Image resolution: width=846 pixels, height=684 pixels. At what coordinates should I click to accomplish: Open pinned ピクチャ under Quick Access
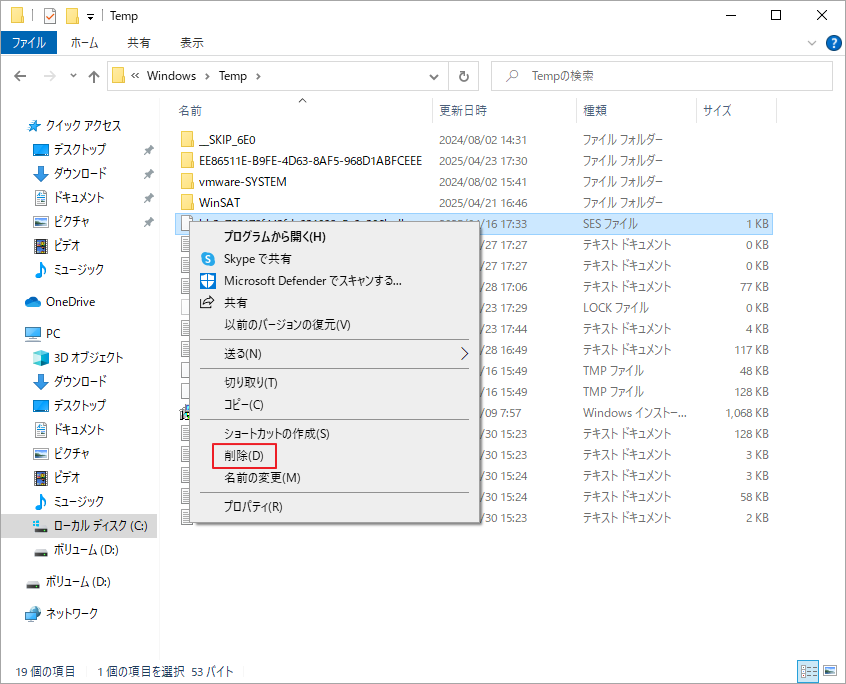pos(72,221)
